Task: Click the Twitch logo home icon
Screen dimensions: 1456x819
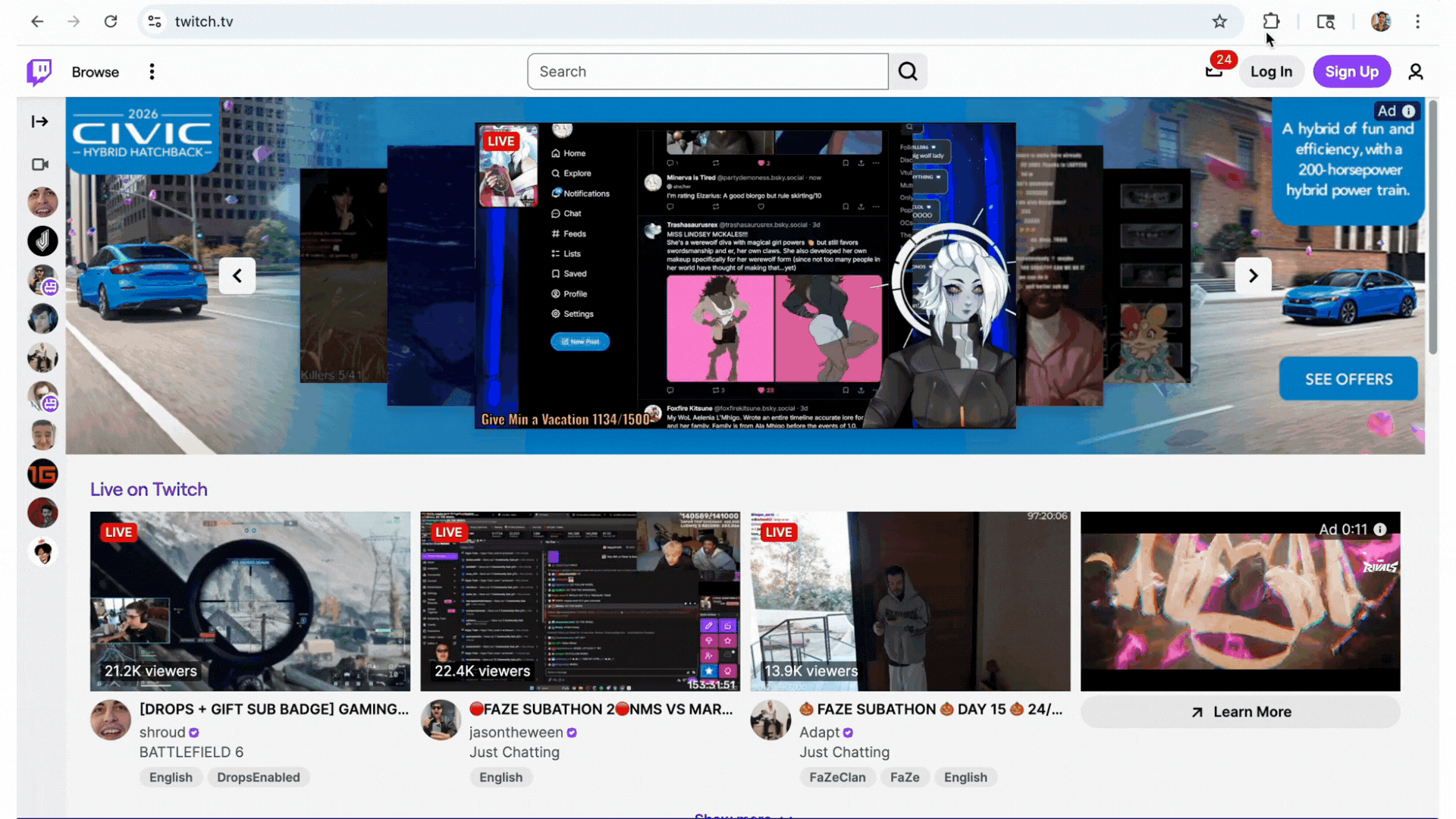Action: coord(39,72)
